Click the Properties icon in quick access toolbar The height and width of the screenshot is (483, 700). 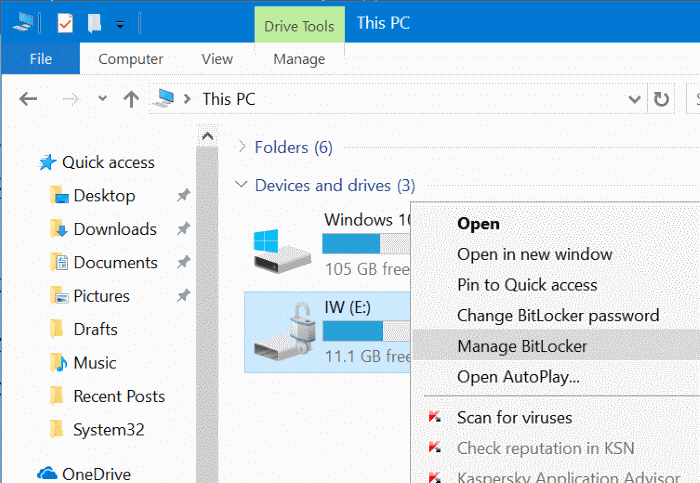pos(65,21)
